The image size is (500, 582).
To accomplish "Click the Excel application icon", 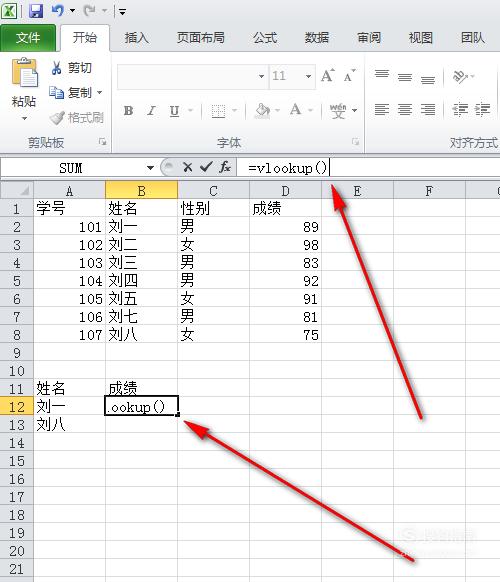I will 9,11.
